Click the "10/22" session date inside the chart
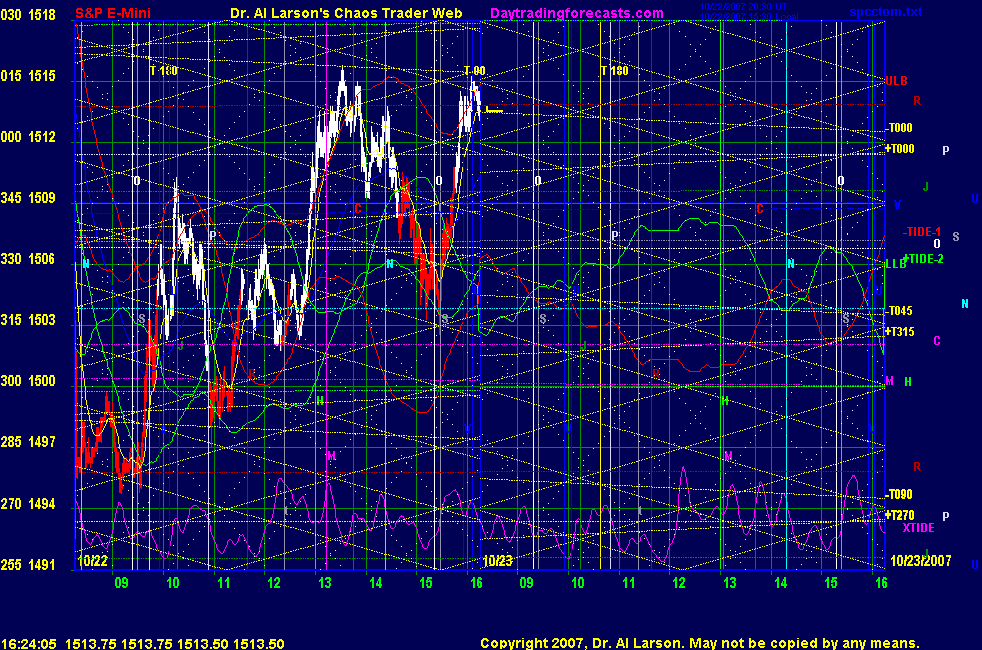This screenshot has height=650, width=982. 93,560
